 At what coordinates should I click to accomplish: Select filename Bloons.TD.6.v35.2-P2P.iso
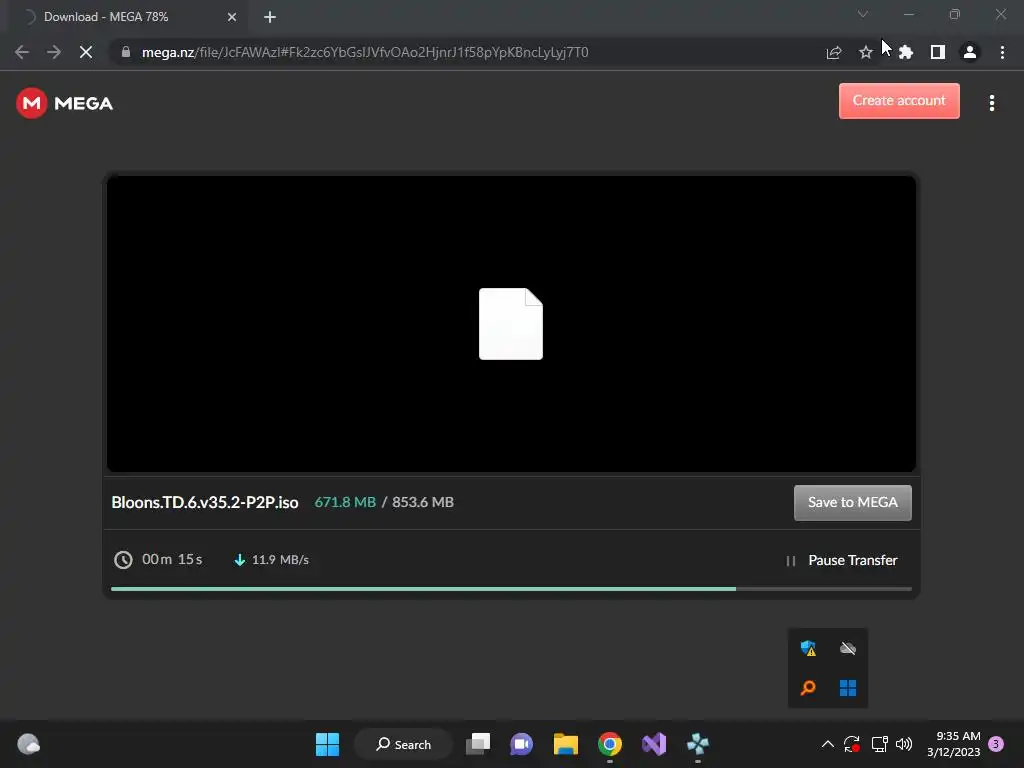click(204, 502)
